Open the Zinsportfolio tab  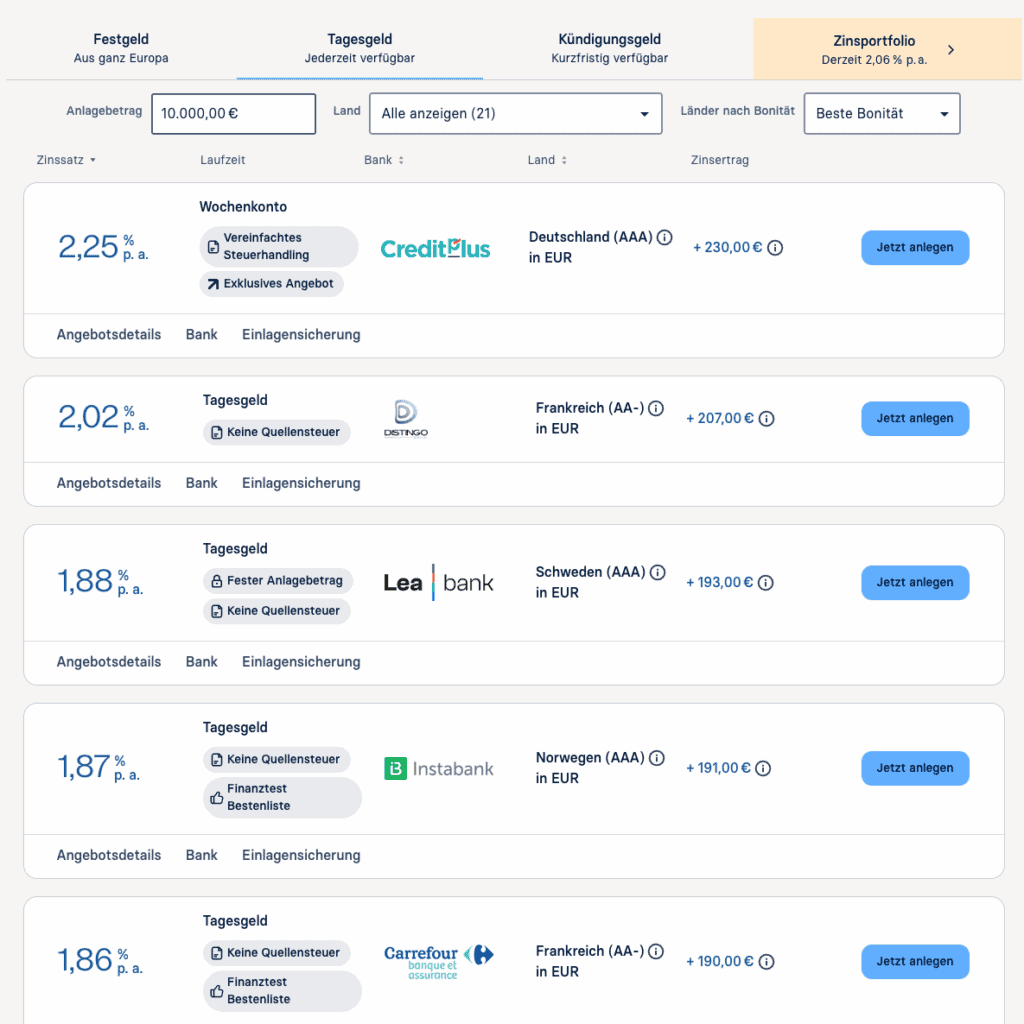[x=888, y=49]
